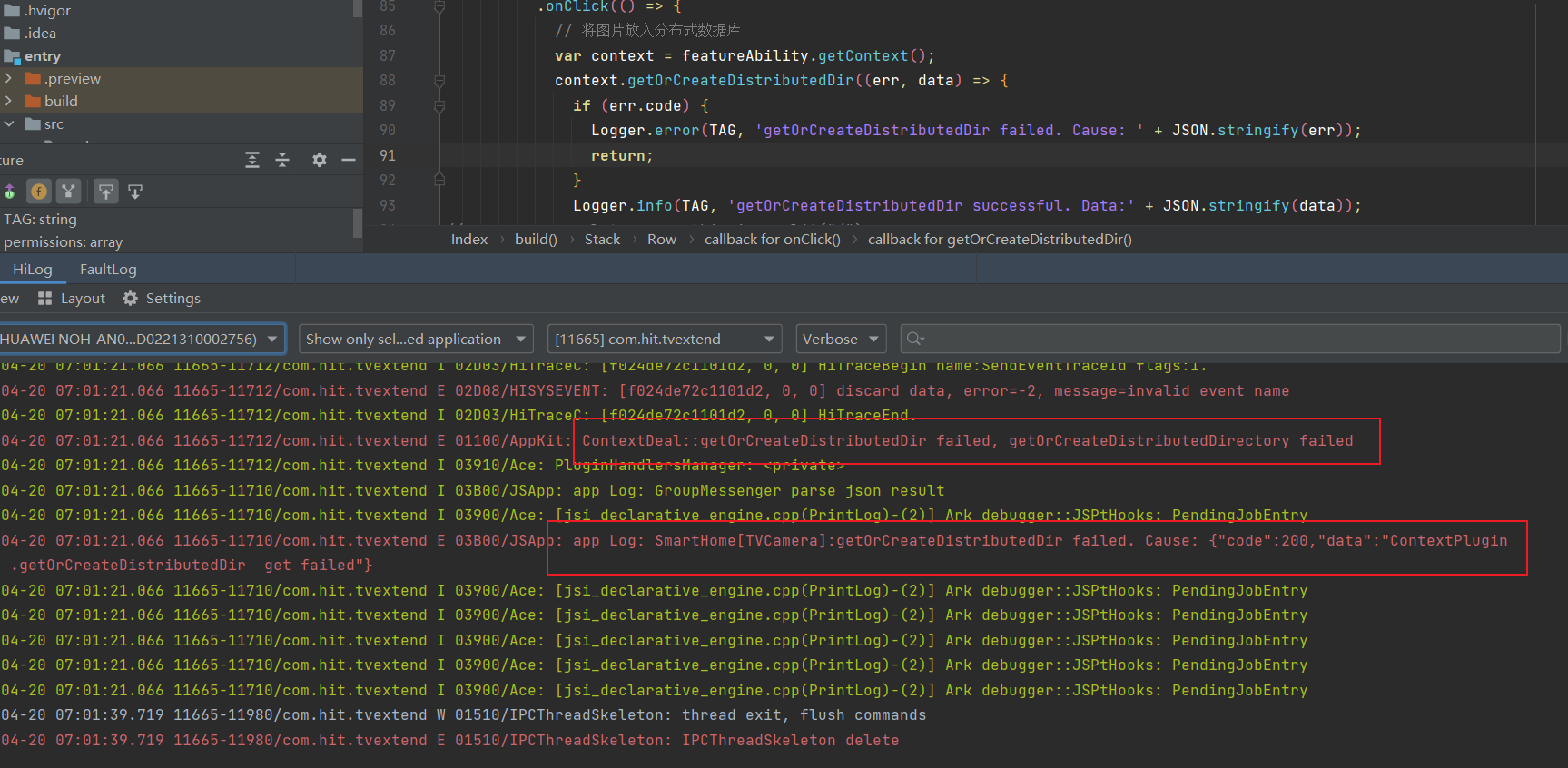Viewport: 1568px width, 768px height.
Task: Click the Layout grid icon
Action: click(x=44, y=298)
